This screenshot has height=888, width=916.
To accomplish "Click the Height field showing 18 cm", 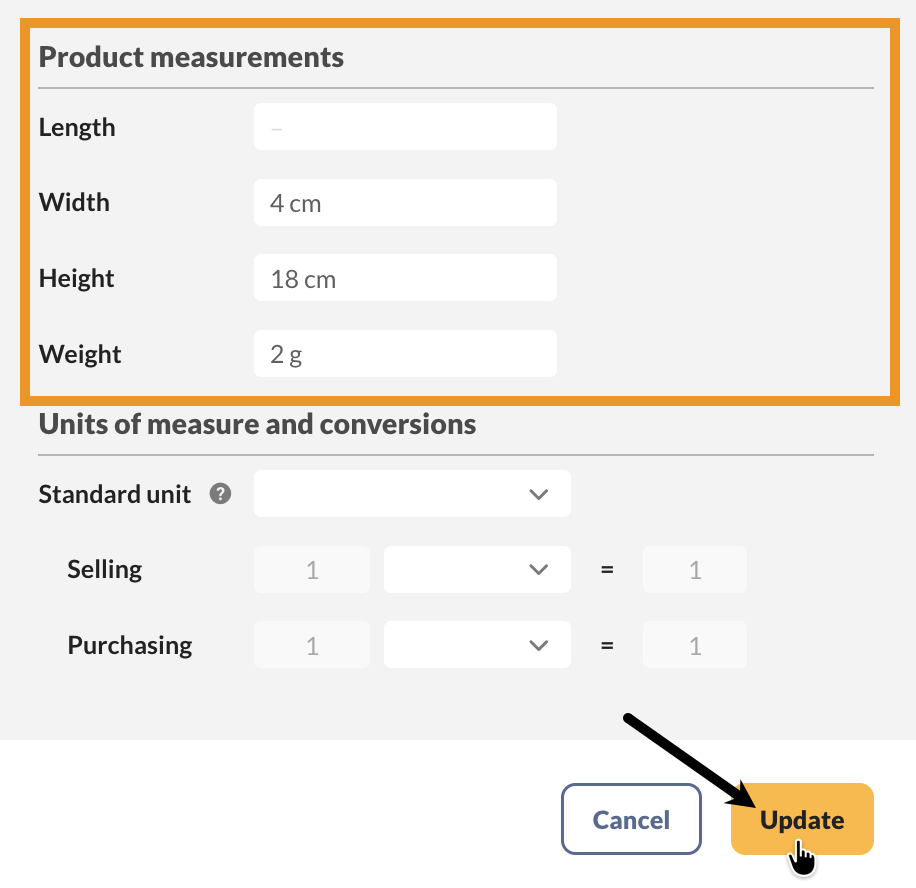I will [405, 278].
